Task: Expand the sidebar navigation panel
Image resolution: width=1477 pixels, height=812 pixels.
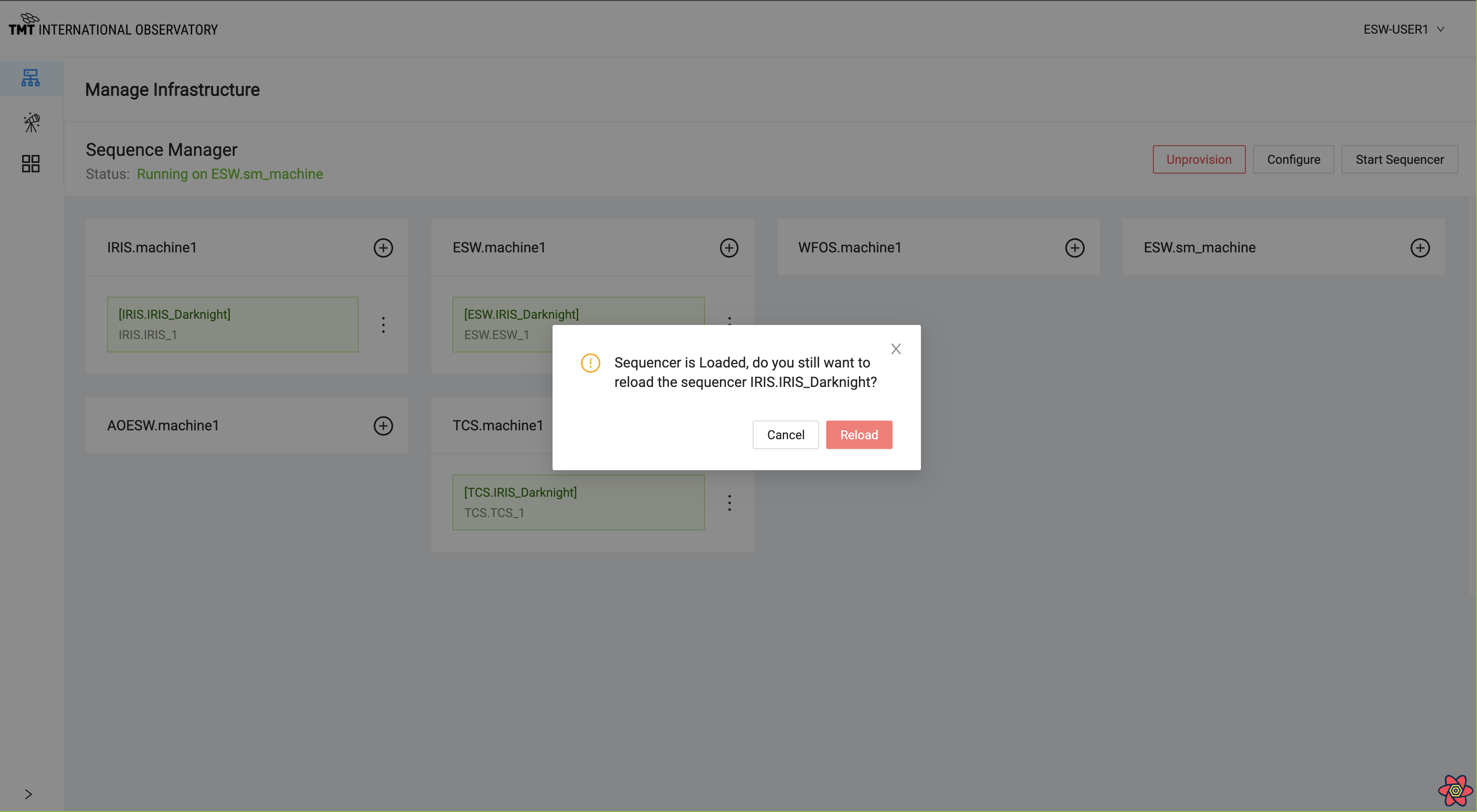Action: (29, 793)
